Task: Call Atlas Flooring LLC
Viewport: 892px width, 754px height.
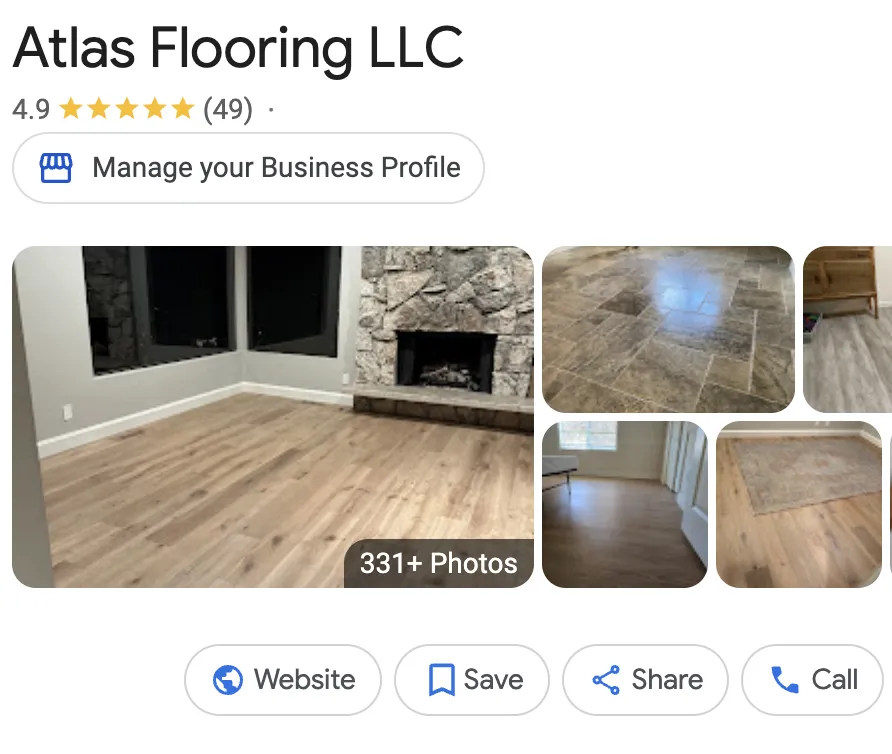Action: 812,680
